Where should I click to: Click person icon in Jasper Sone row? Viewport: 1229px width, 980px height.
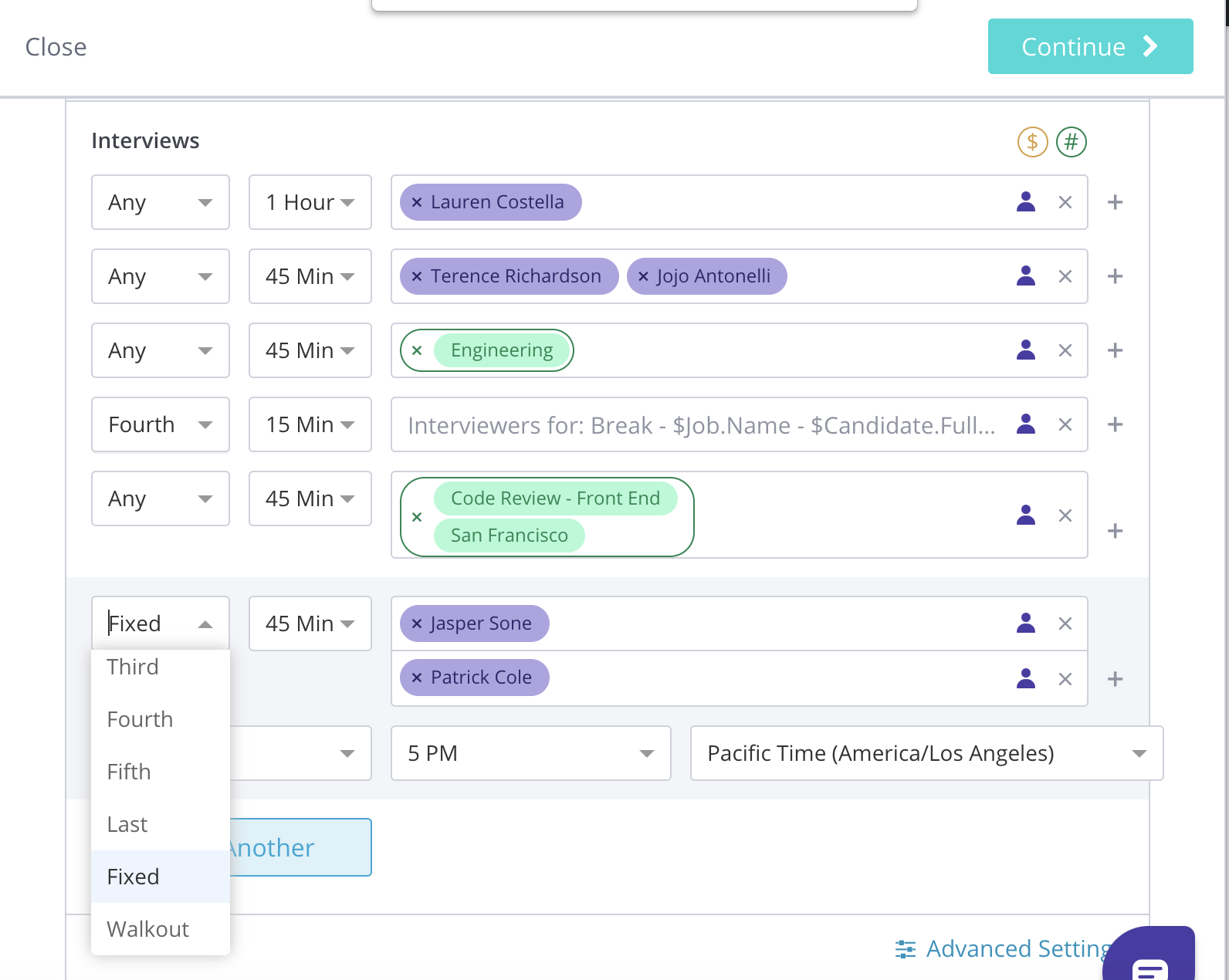[x=1025, y=623]
